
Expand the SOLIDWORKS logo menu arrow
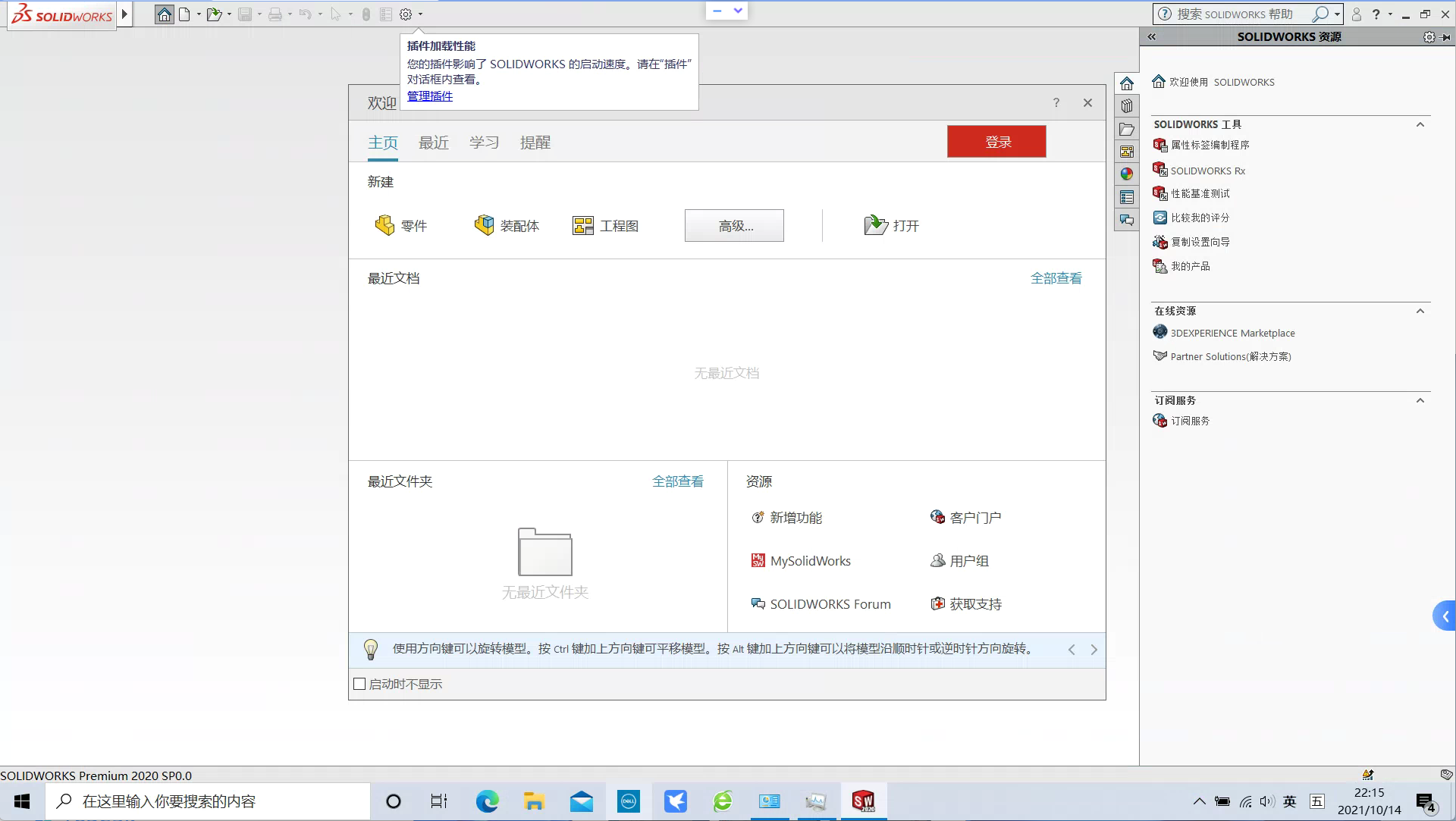pos(125,14)
